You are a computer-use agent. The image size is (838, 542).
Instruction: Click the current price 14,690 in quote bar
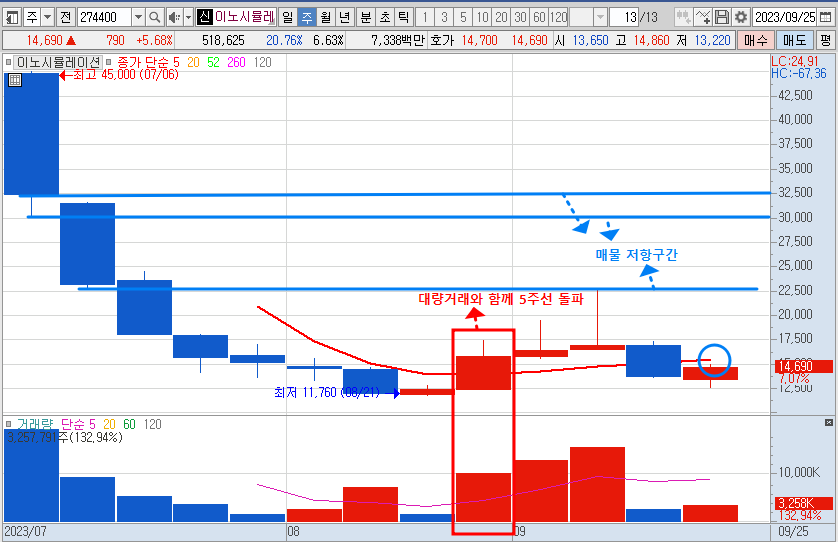pos(44,40)
